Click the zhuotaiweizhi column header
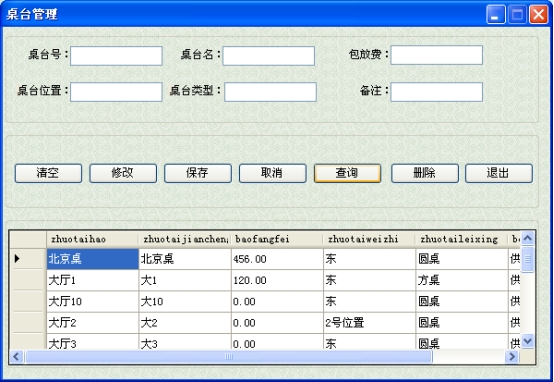554x382 pixels. [x=369, y=240]
